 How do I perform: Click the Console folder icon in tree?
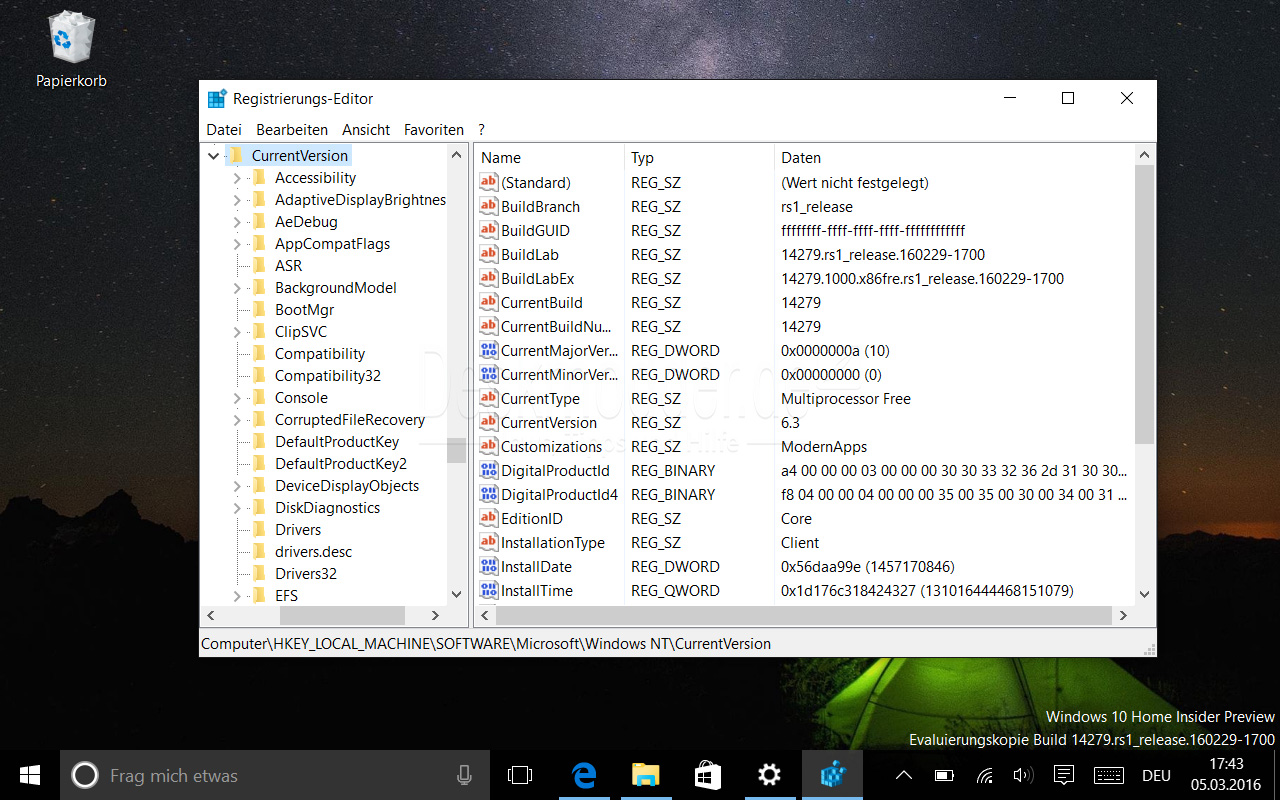(259, 397)
